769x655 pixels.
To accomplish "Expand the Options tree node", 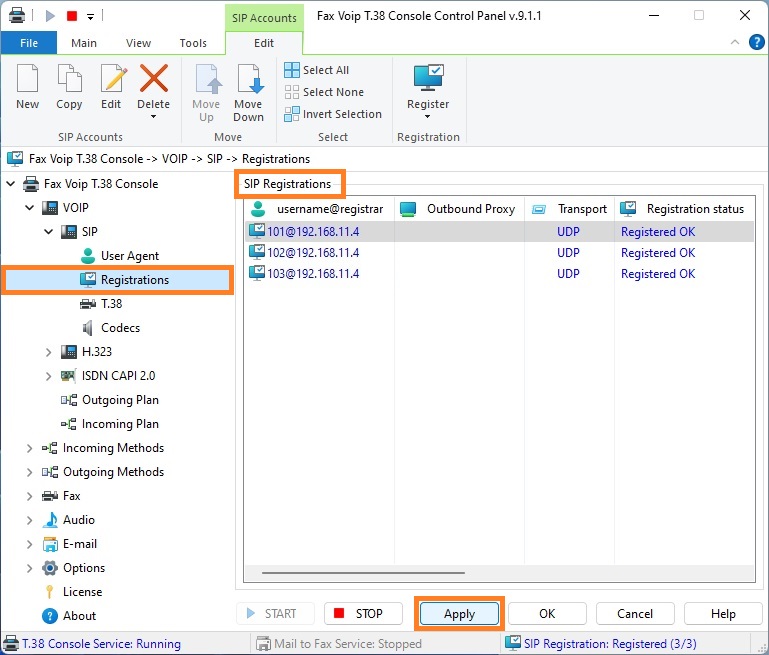I will coord(30,568).
